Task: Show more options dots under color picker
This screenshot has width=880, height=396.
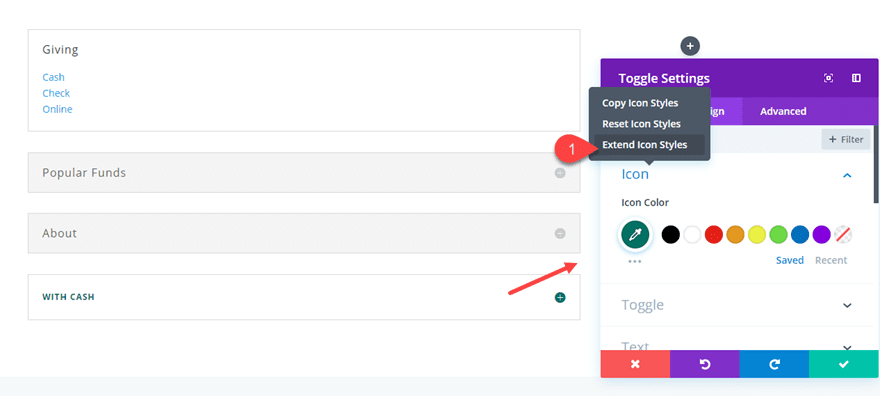Action: click(635, 261)
